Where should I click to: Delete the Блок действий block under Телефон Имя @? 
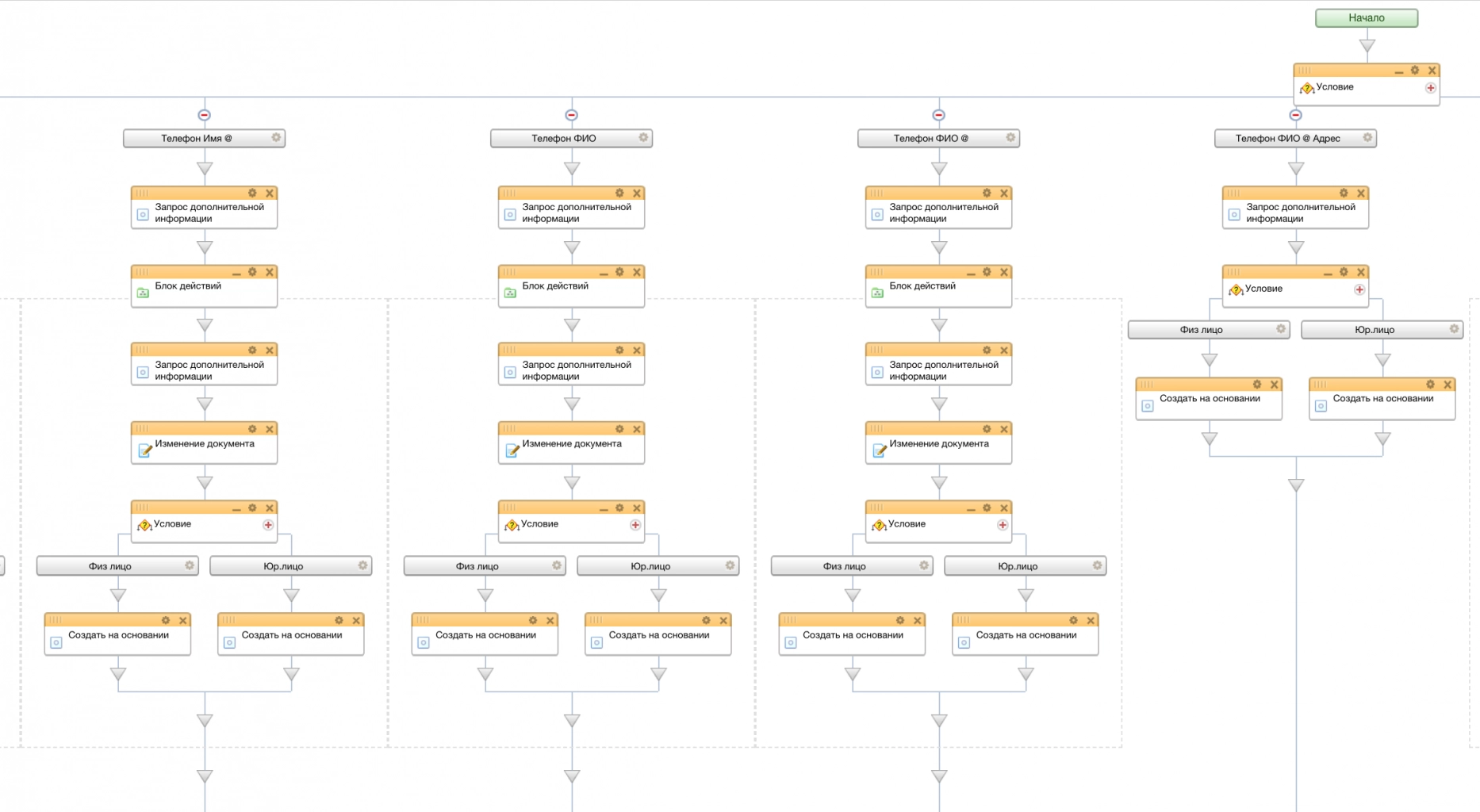[x=270, y=272]
